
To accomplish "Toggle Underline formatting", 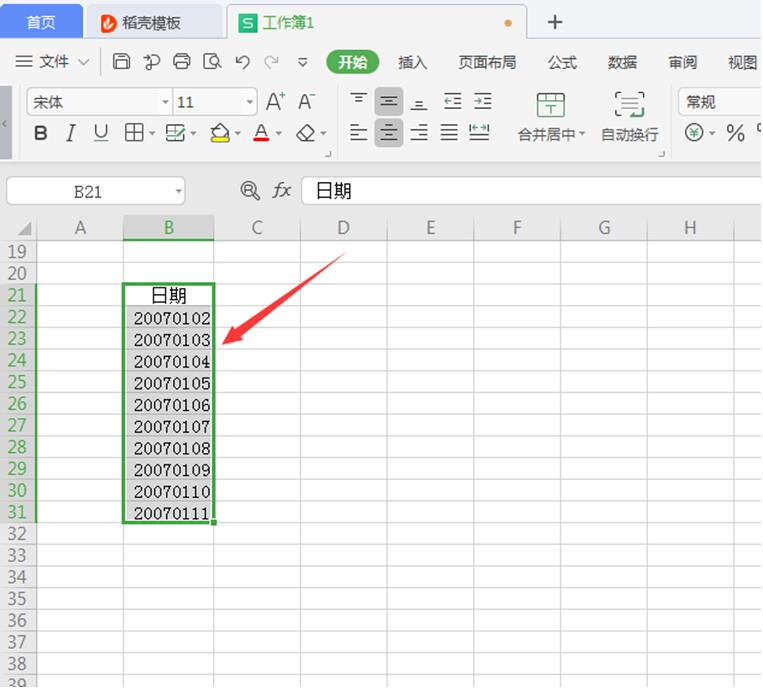I will pyautogui.click(x=101, y=132).
